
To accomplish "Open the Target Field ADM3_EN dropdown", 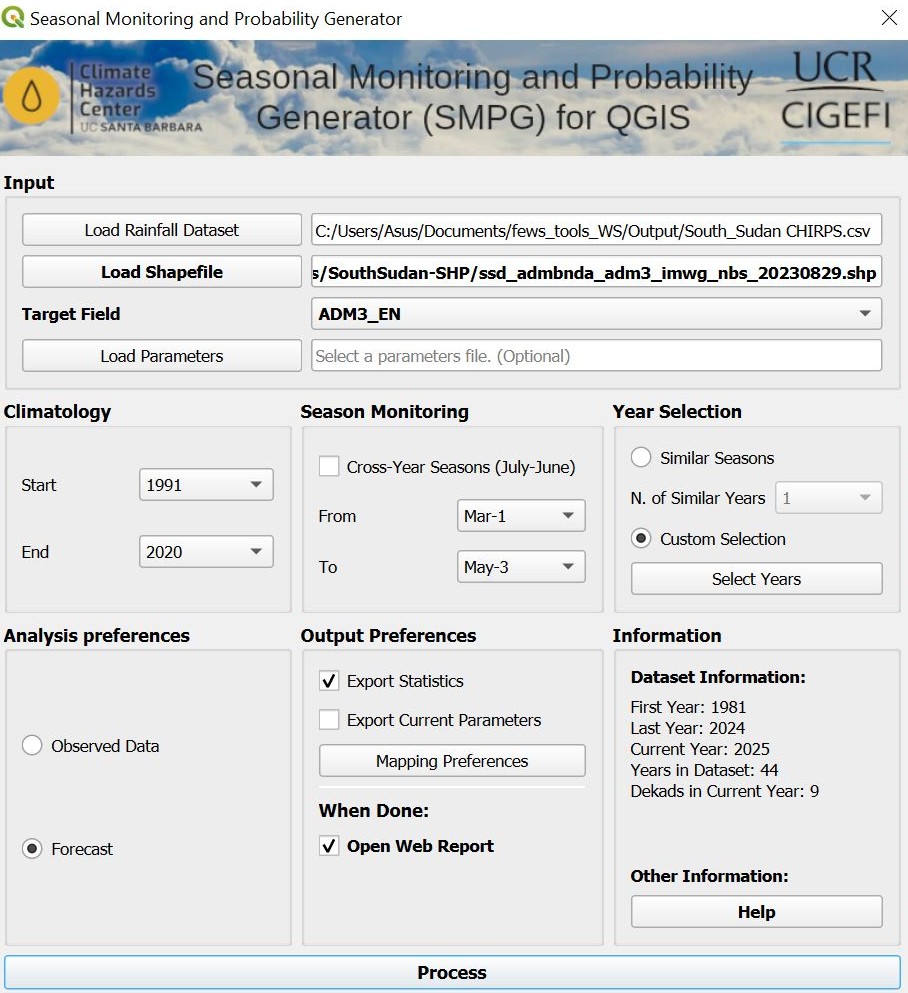I will [596, 314].
